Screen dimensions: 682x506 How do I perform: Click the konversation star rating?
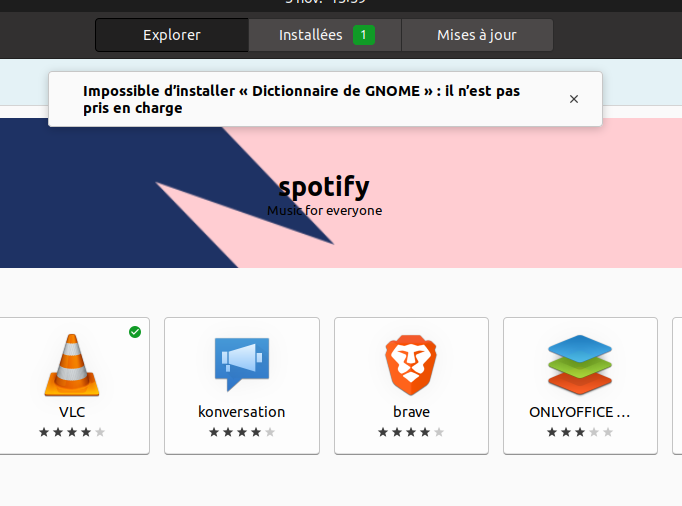[x=241, y=432]
